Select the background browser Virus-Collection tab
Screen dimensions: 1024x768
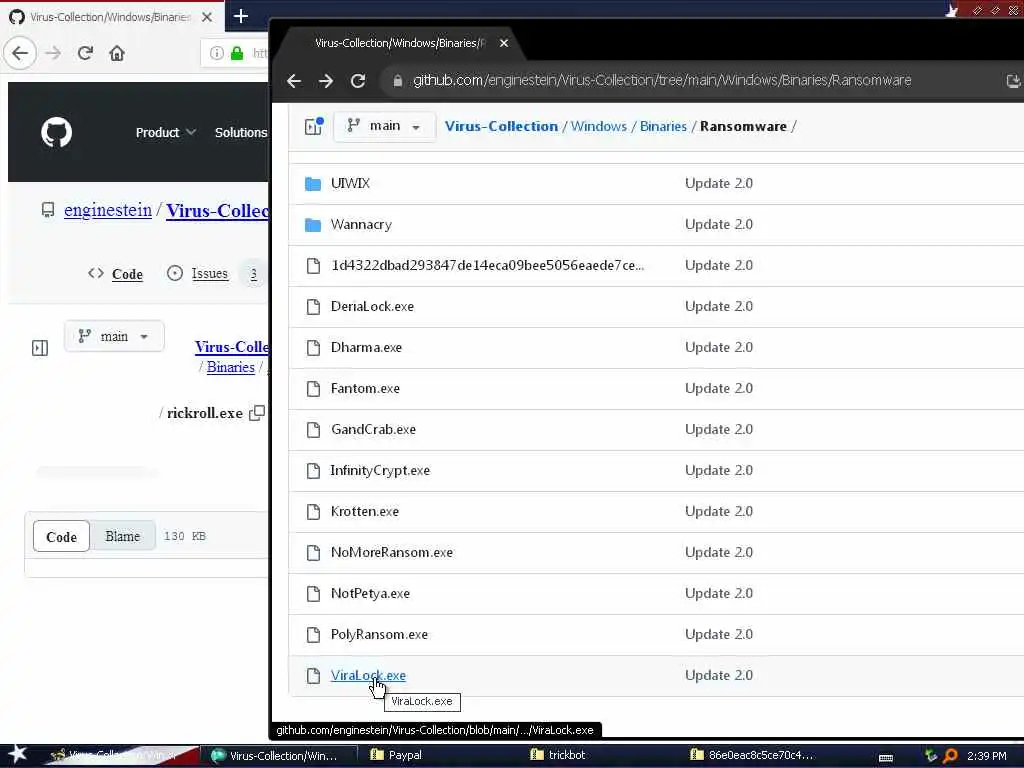(x=112, y=17)
